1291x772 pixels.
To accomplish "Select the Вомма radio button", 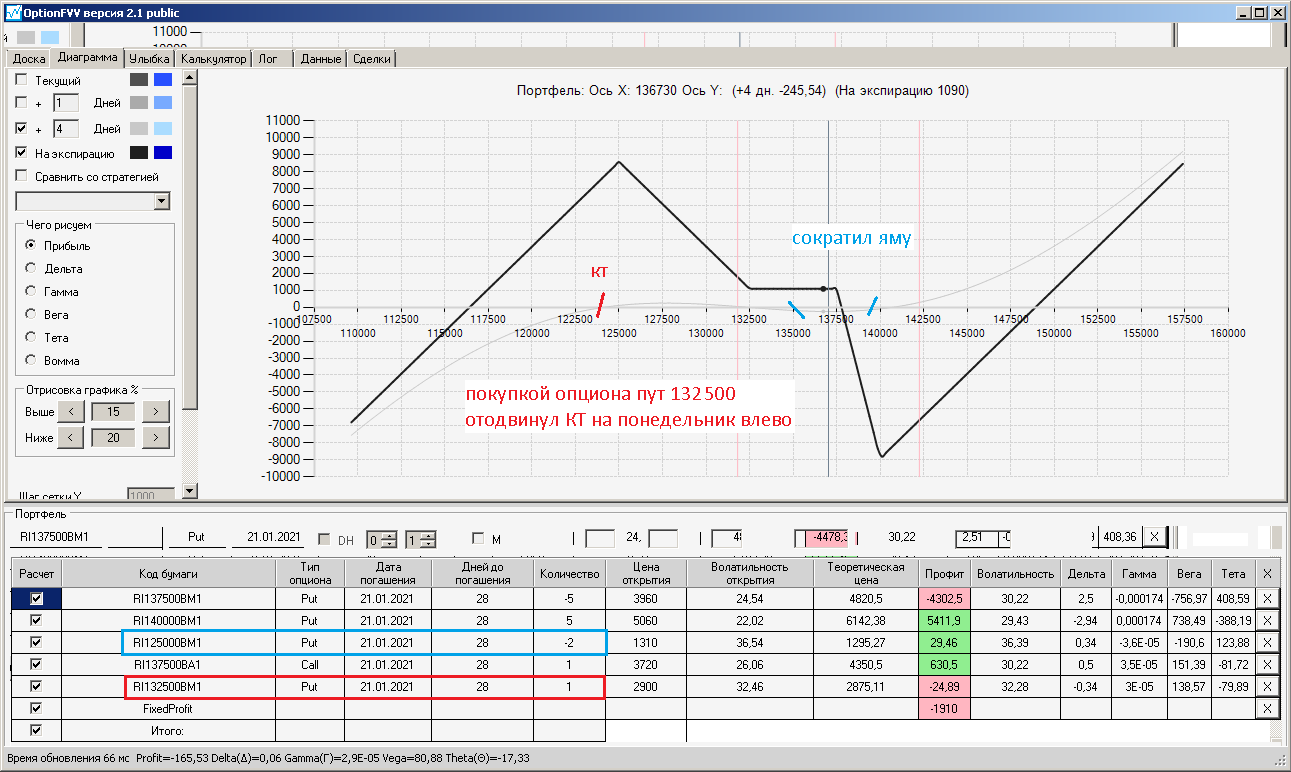I will (x=31, y=360).
